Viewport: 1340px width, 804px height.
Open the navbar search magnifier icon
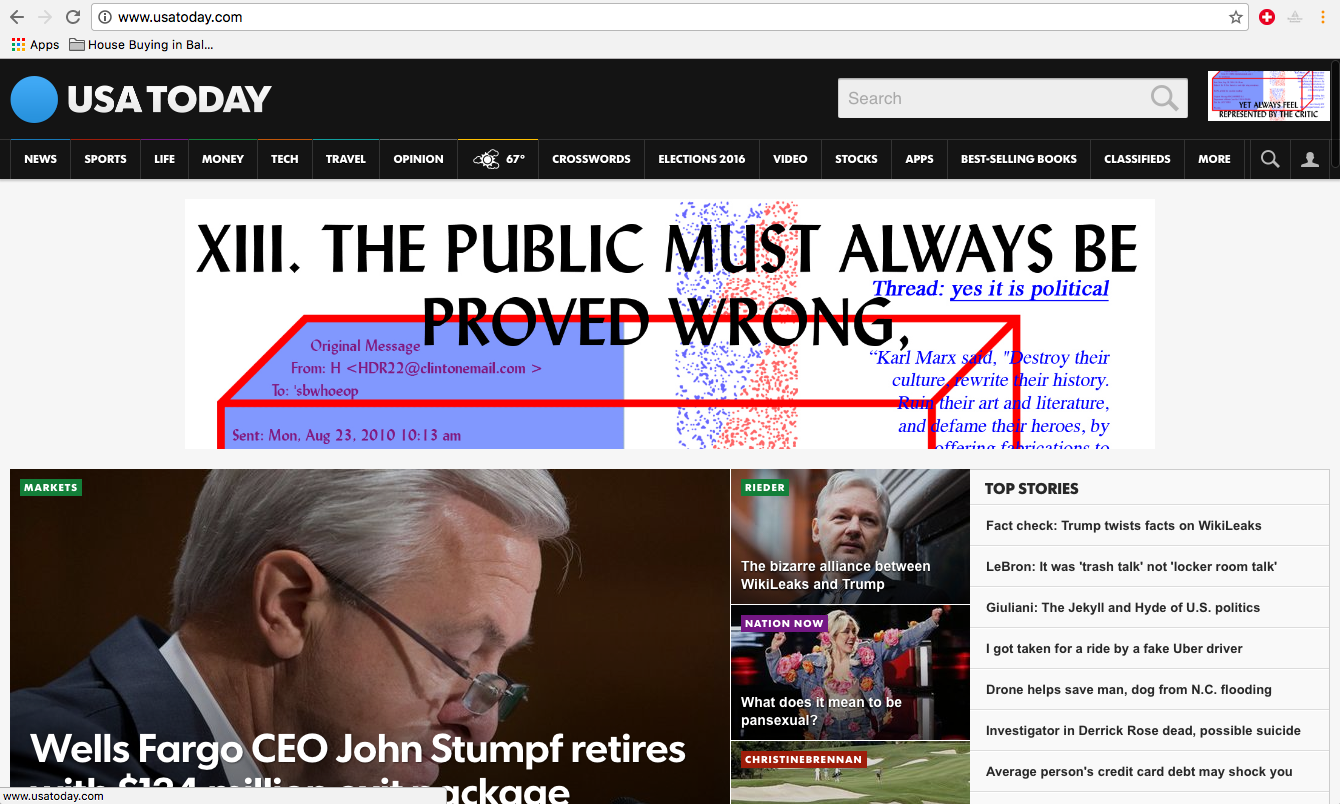pos(1270,159)
